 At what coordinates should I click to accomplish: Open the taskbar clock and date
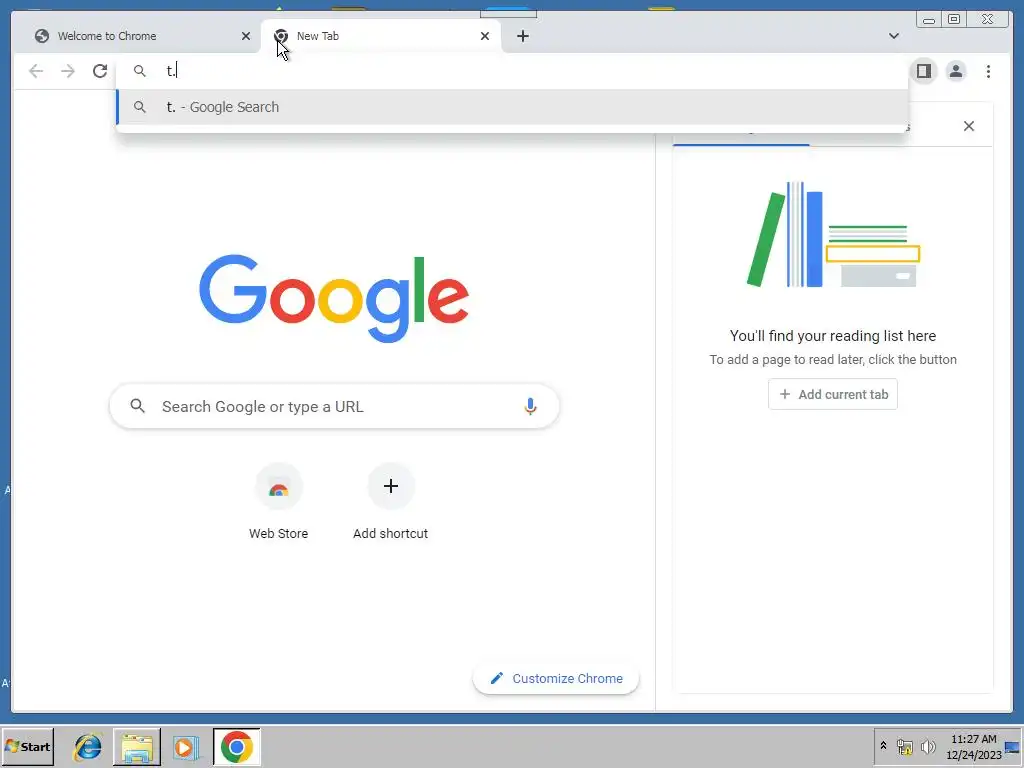[x=974, y=746]
